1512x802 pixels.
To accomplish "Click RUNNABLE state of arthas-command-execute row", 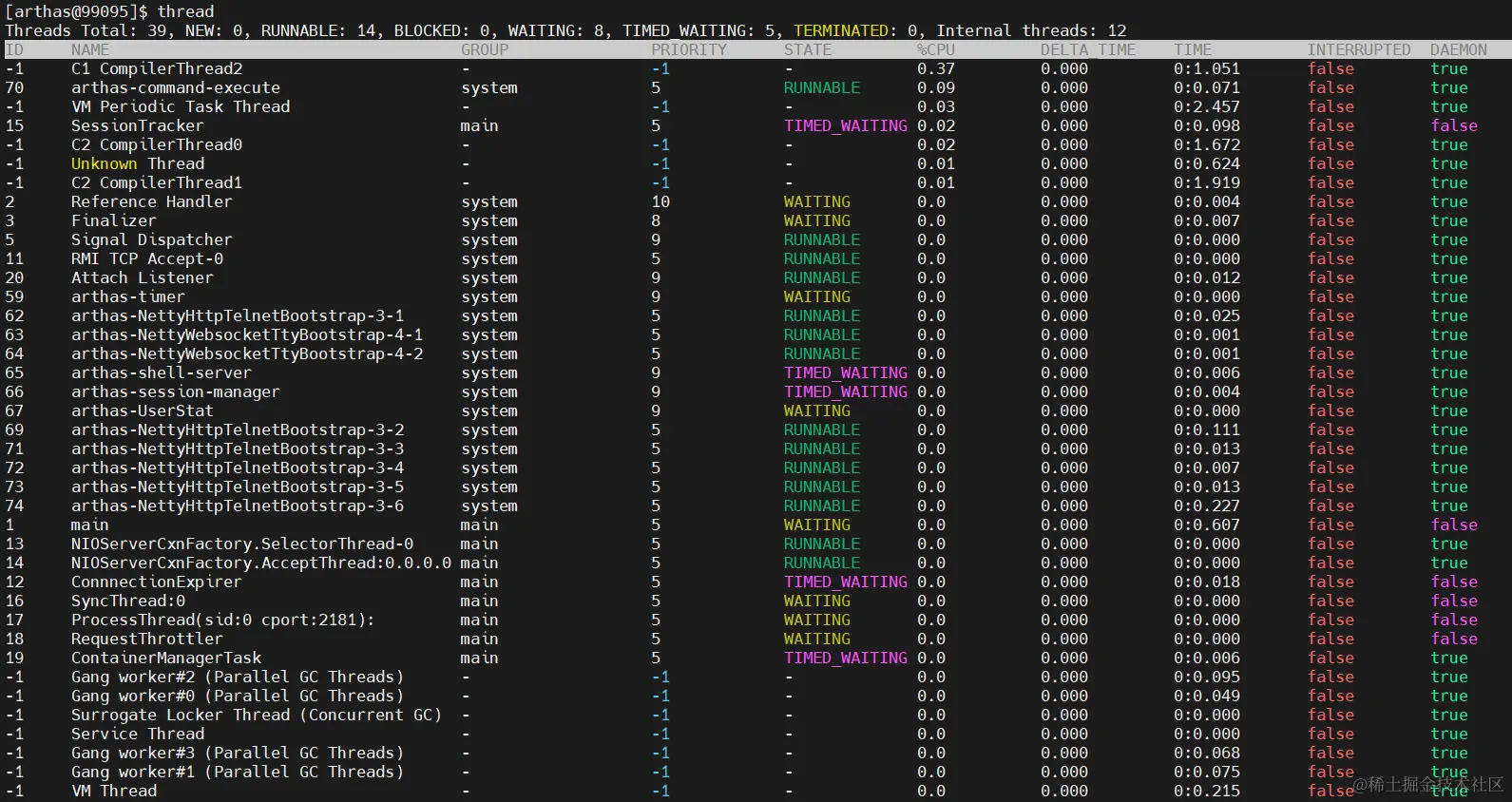I will coord(822,87).
